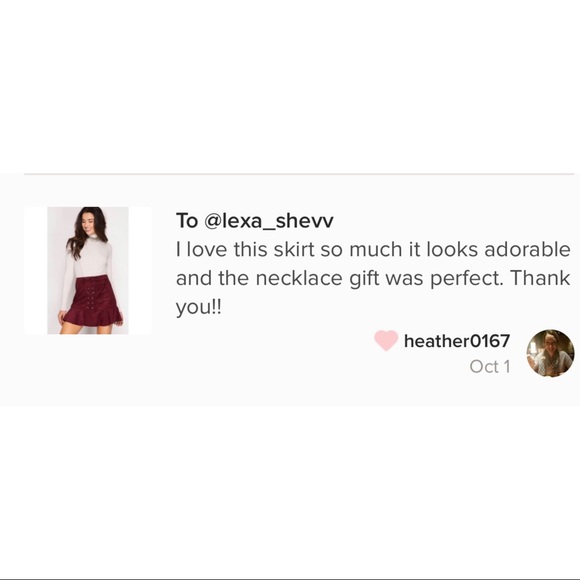Click the "To" label before the mention
The image size is (580, 580).
[x=187, y=220]
